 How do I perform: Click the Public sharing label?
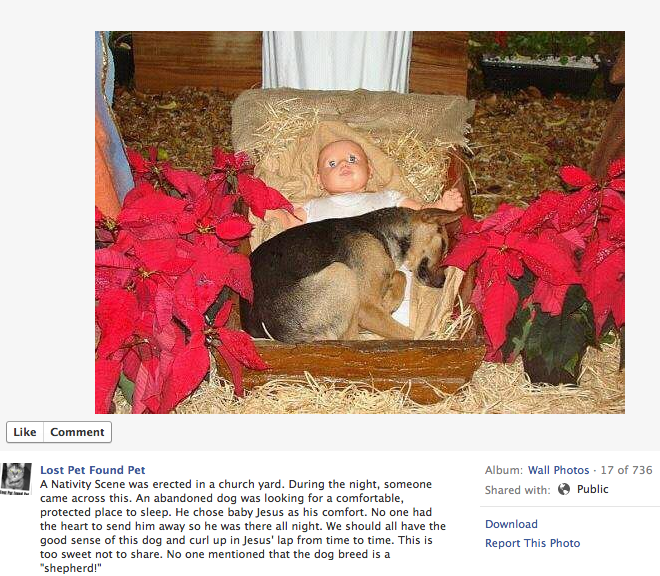click(592, 489)
